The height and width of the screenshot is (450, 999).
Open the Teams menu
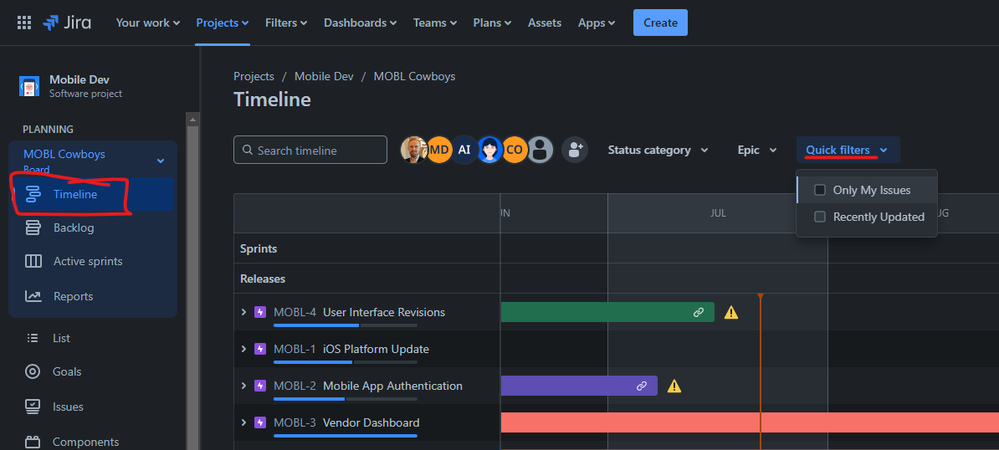point(435,23)
